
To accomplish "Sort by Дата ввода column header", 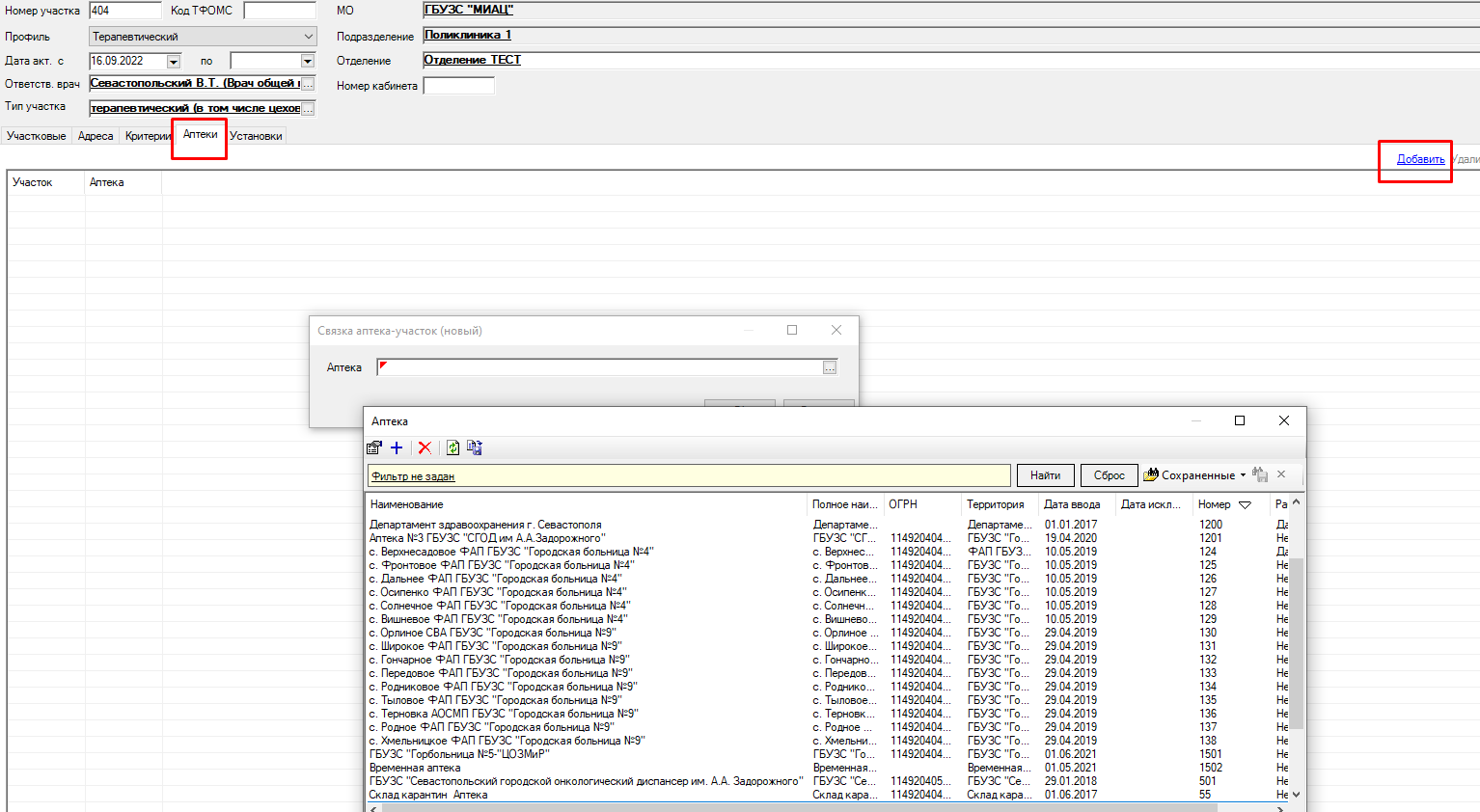I will point(1077,504).
